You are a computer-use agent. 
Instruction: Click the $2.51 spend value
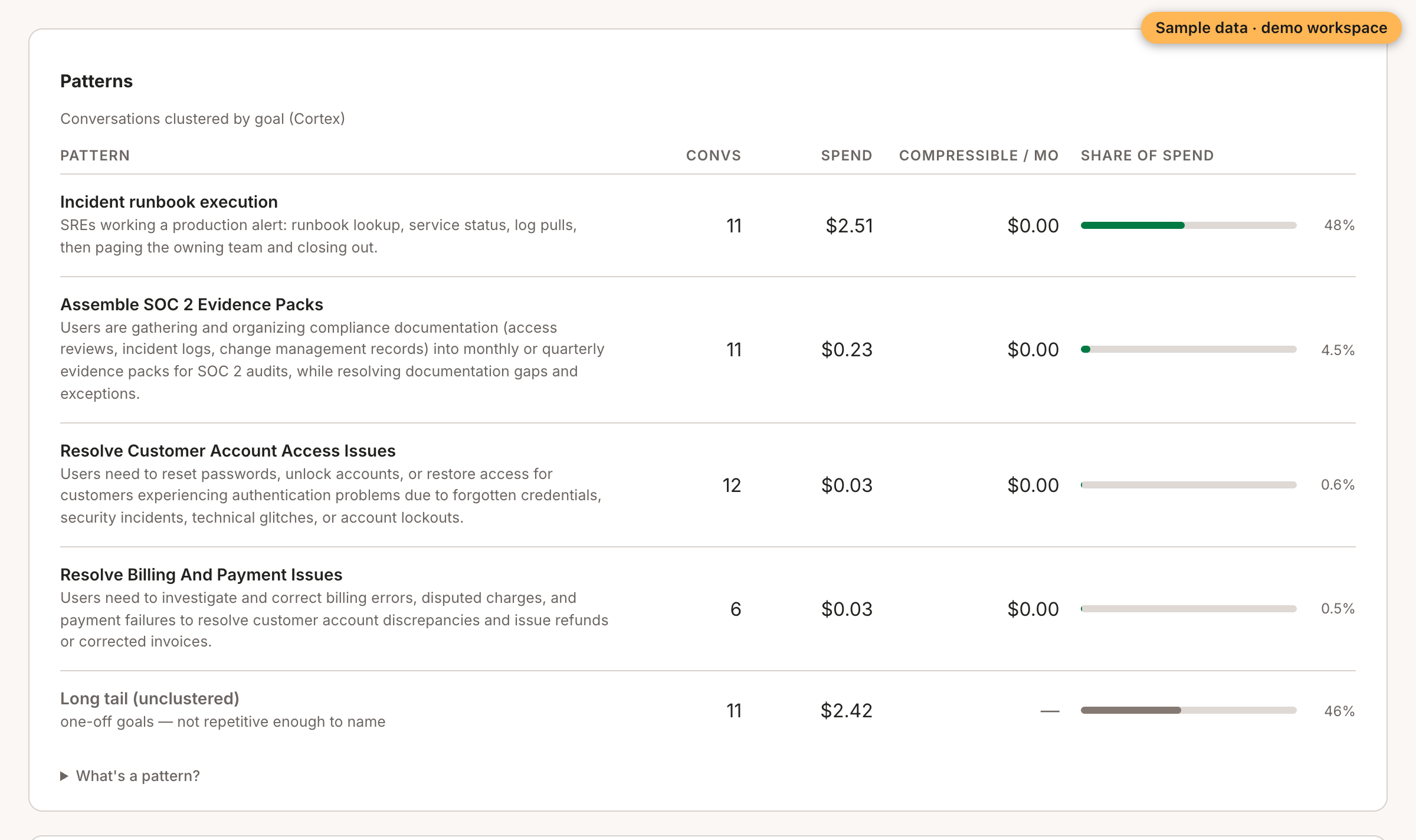849,225
